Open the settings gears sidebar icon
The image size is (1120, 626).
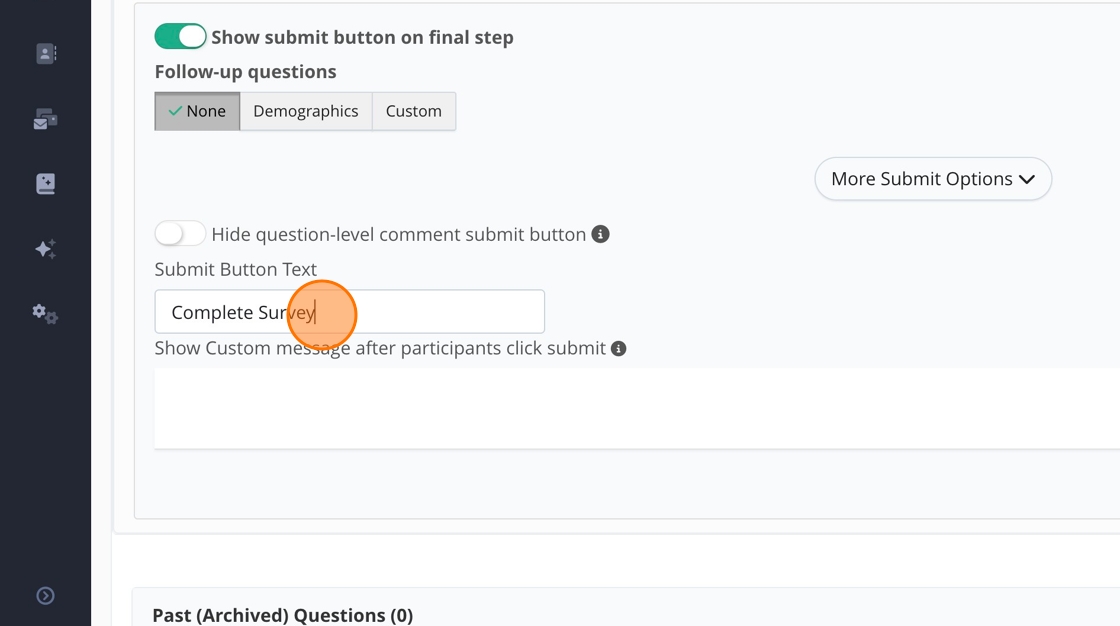(46, 314)
